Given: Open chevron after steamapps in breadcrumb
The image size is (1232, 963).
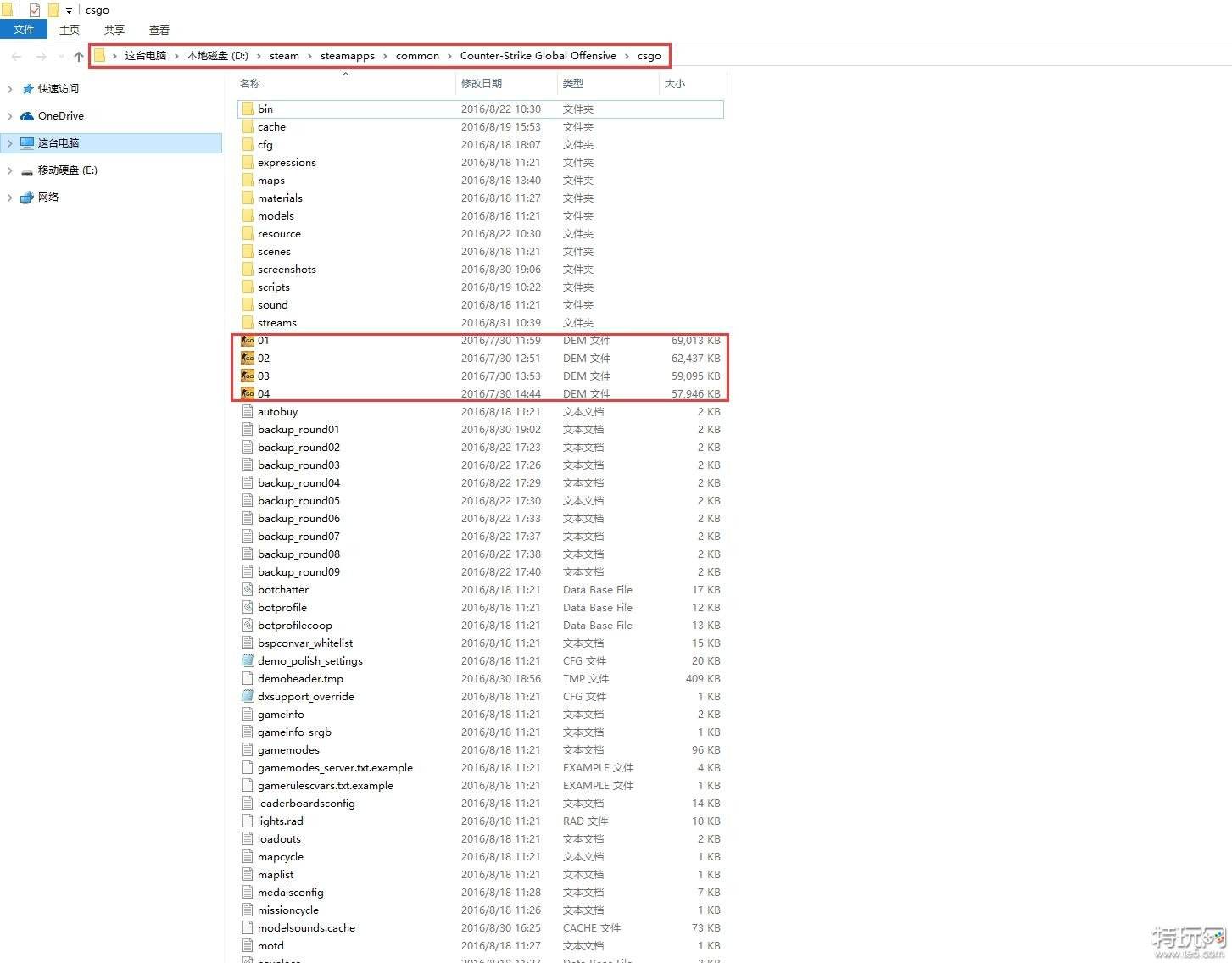Looking at the screenshot, I should pyautogui.click(x=385, y=56).
